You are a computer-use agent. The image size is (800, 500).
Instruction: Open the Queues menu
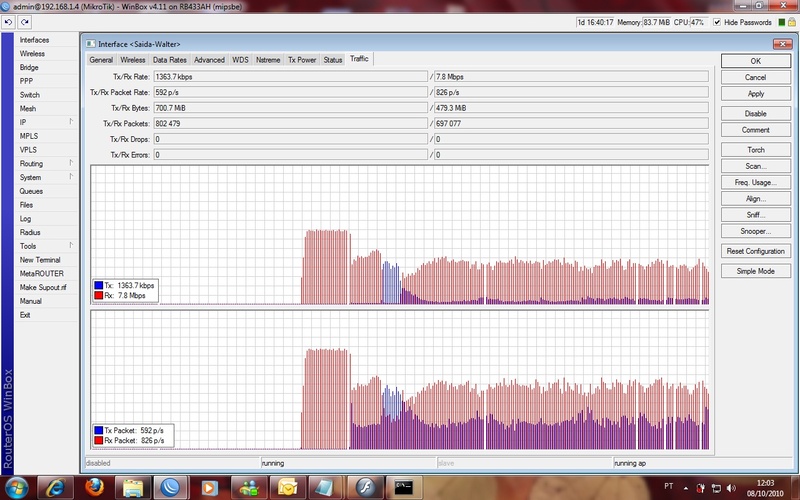31,191
